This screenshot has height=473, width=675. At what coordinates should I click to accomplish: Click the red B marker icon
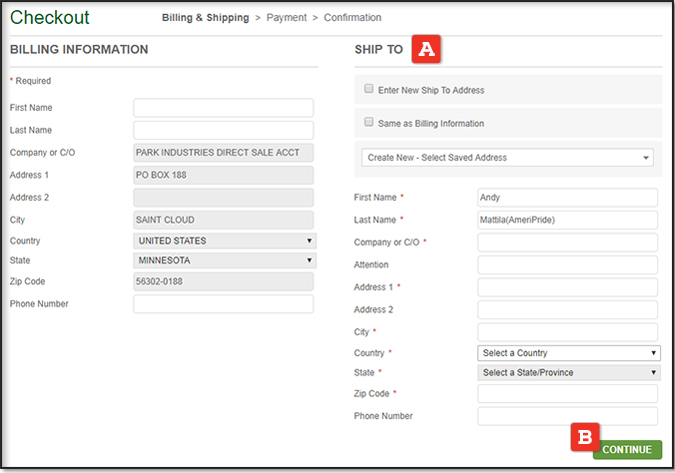point(584,437)
